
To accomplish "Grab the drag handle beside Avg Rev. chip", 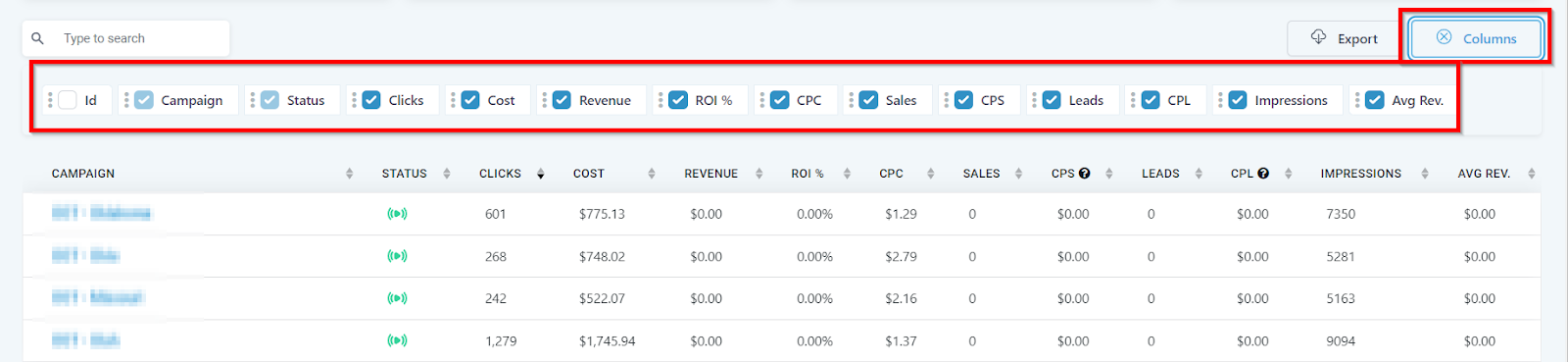I will pos(1357,100).
